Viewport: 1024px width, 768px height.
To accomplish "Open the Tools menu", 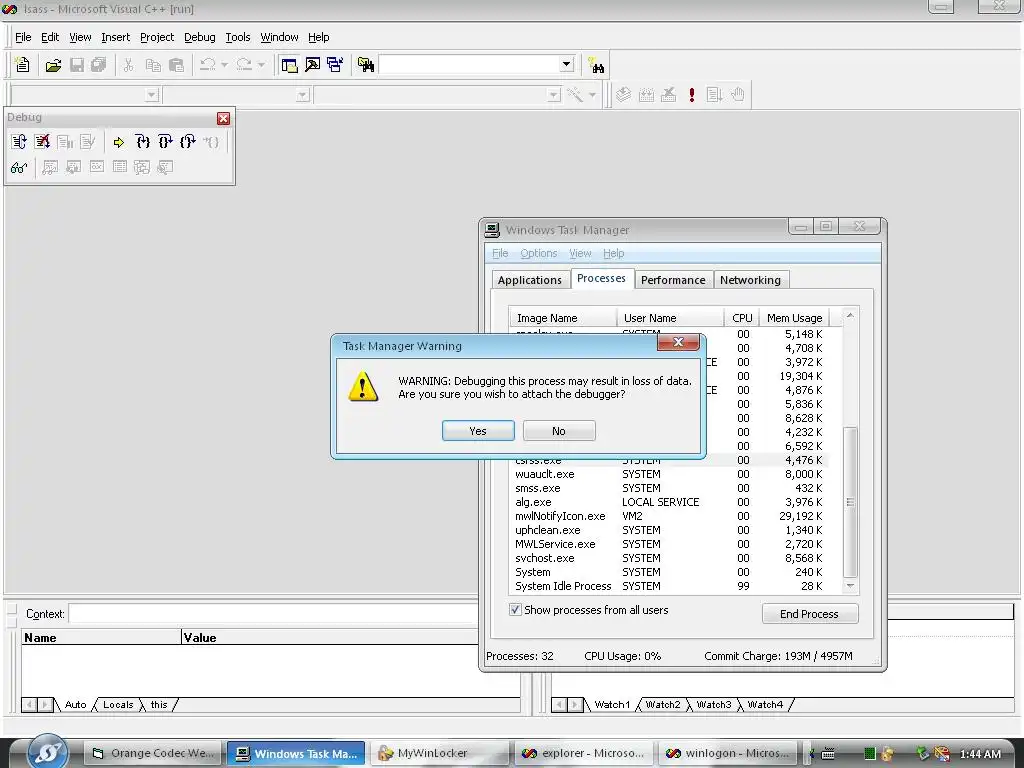I will [238, 37].
